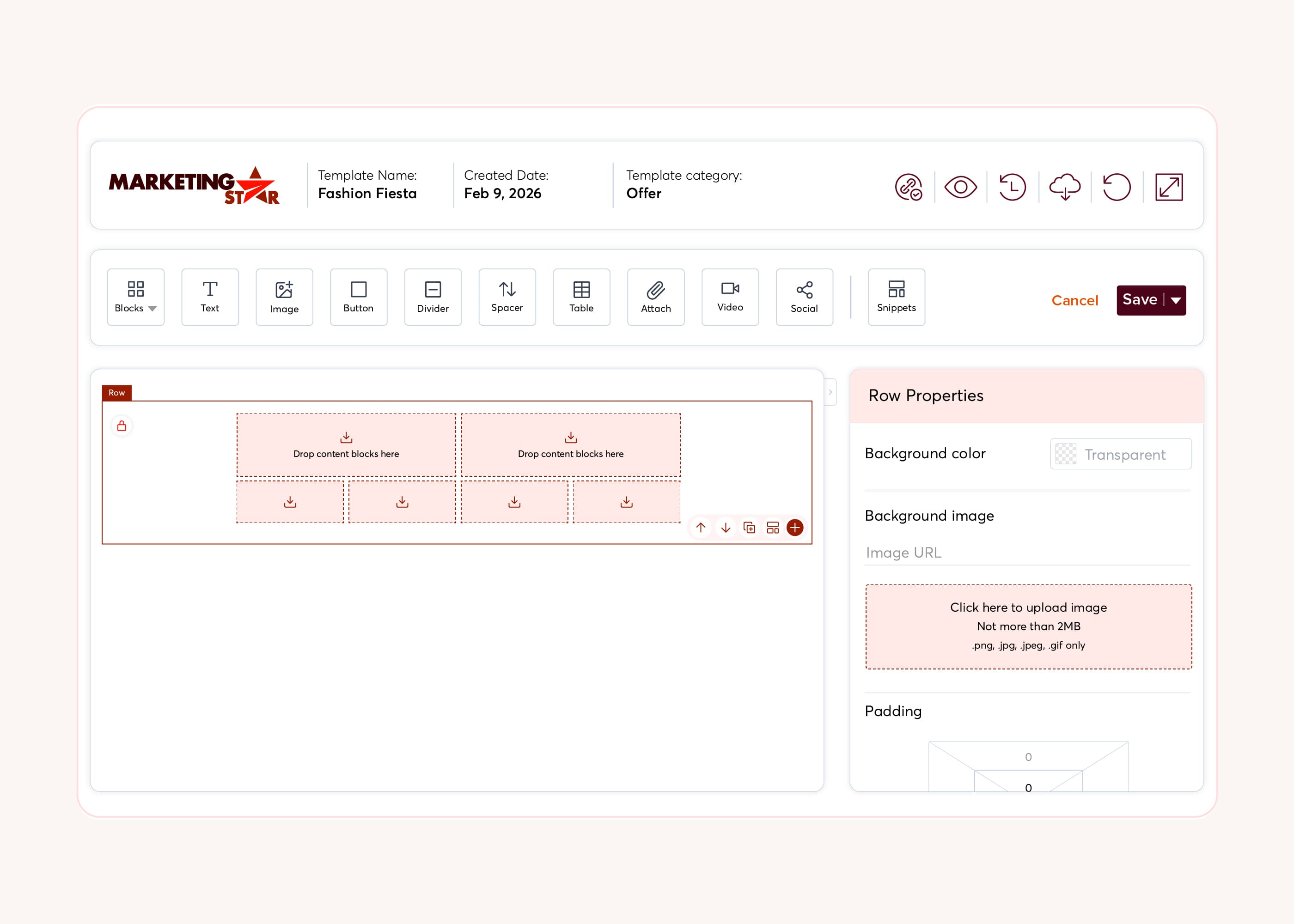
Task: Open the Transparent background color picker
Action: point(1121,454)
